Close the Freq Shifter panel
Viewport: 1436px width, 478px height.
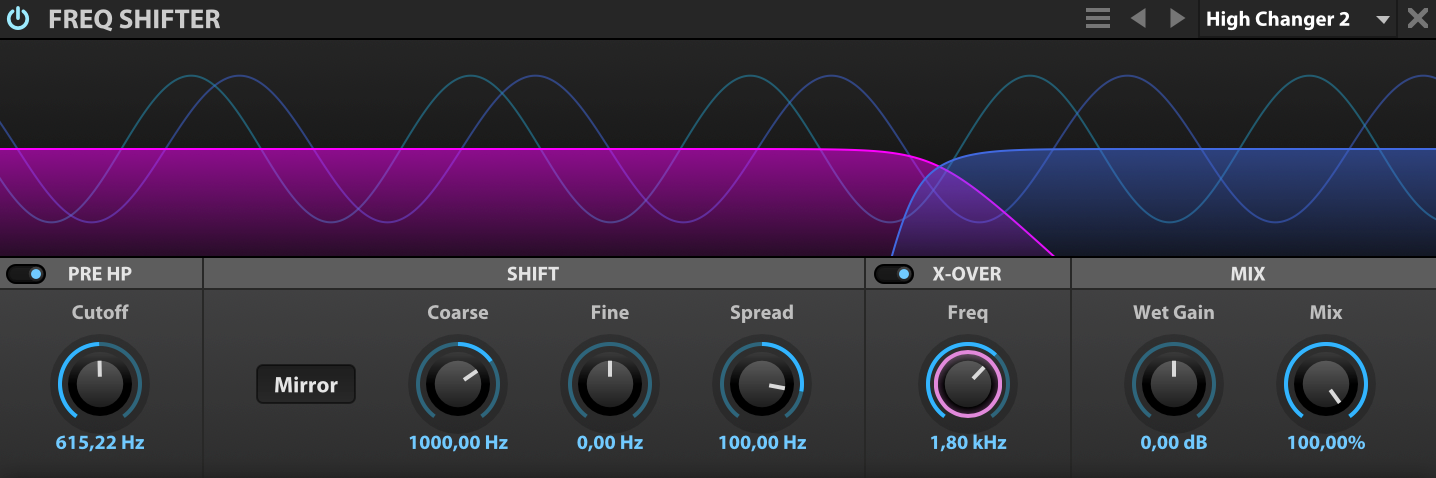[1418, 19]
